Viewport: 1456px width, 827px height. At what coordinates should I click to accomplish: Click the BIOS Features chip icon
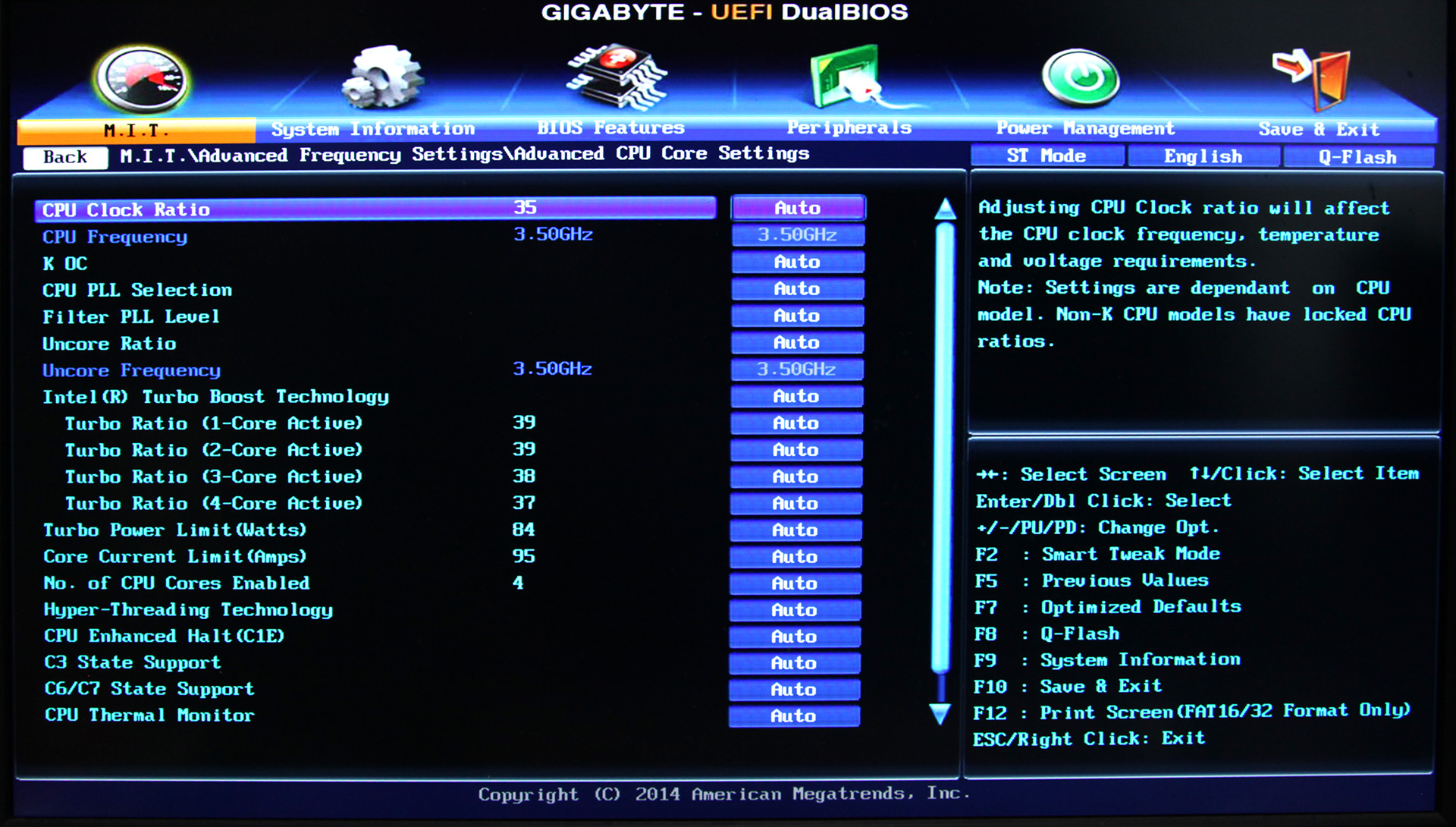617,76
